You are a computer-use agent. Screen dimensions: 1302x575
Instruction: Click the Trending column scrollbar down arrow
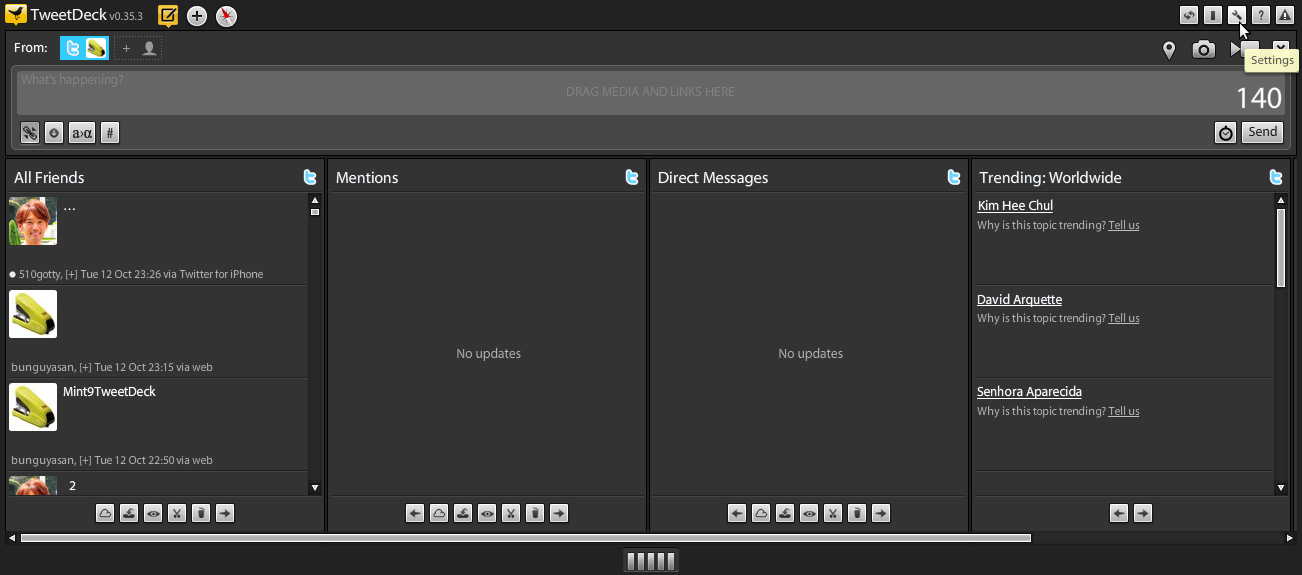[x=1281, y=488]
